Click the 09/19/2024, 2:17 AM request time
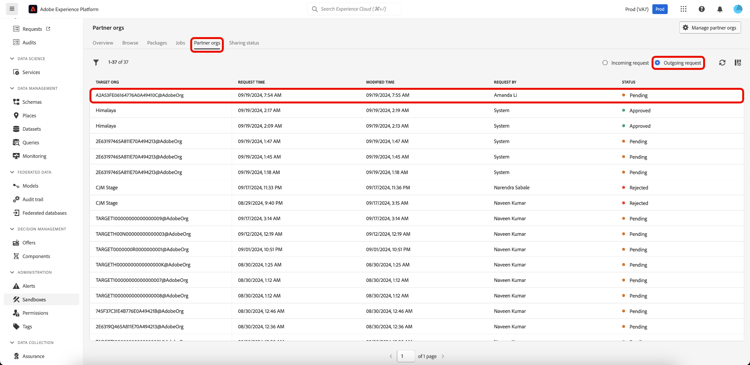The height and width of the screenshot is (365, 750). pos(259,111)
